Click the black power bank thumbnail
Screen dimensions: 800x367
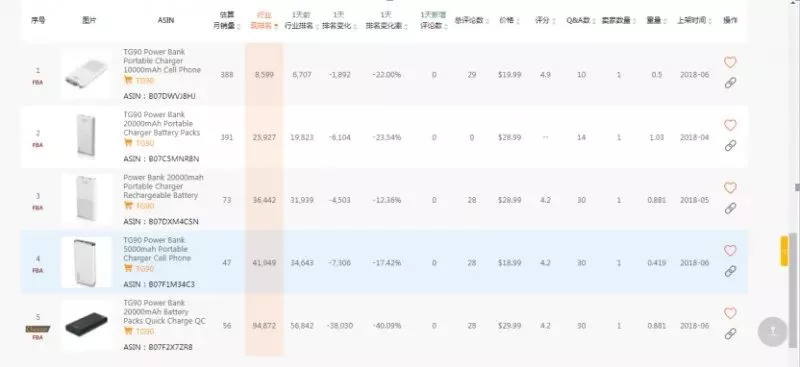[86, 325]
